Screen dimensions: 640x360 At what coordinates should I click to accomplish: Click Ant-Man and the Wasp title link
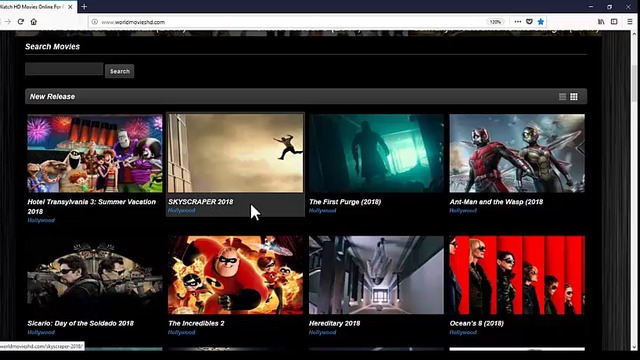tap(496, 202)
